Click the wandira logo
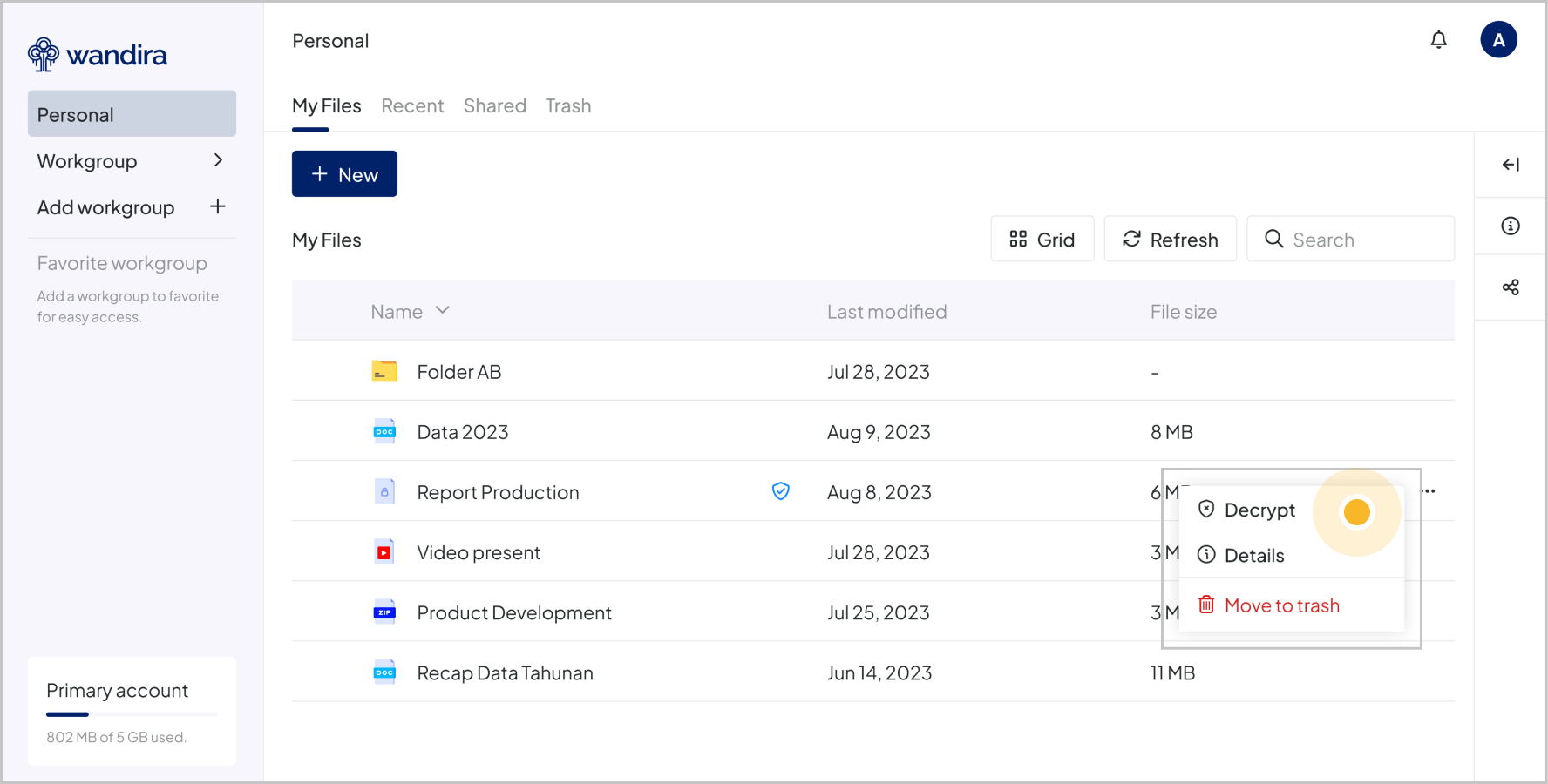 [x=97, y=55]
